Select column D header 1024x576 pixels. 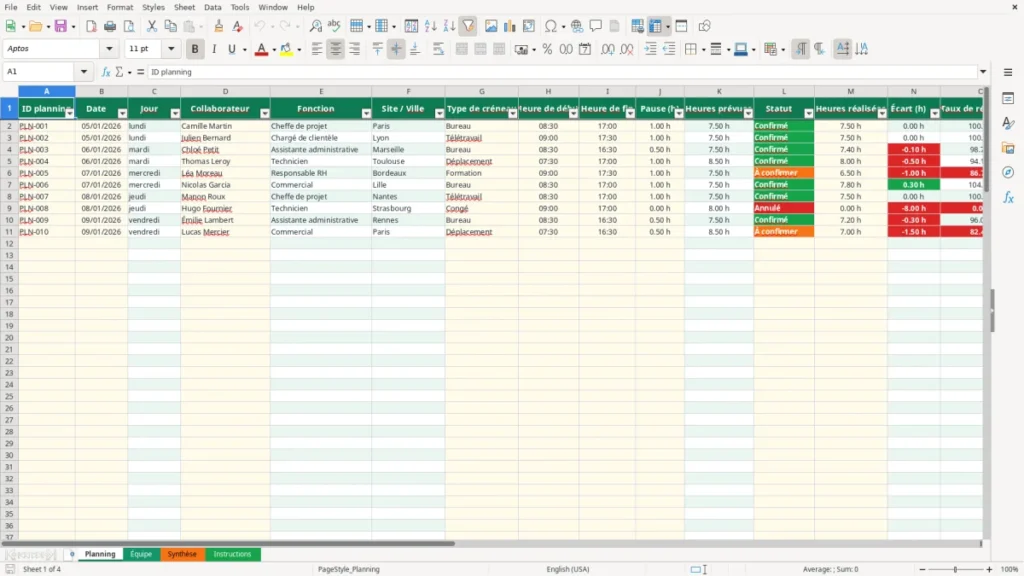pyautogui.click(x=225, y=91)
